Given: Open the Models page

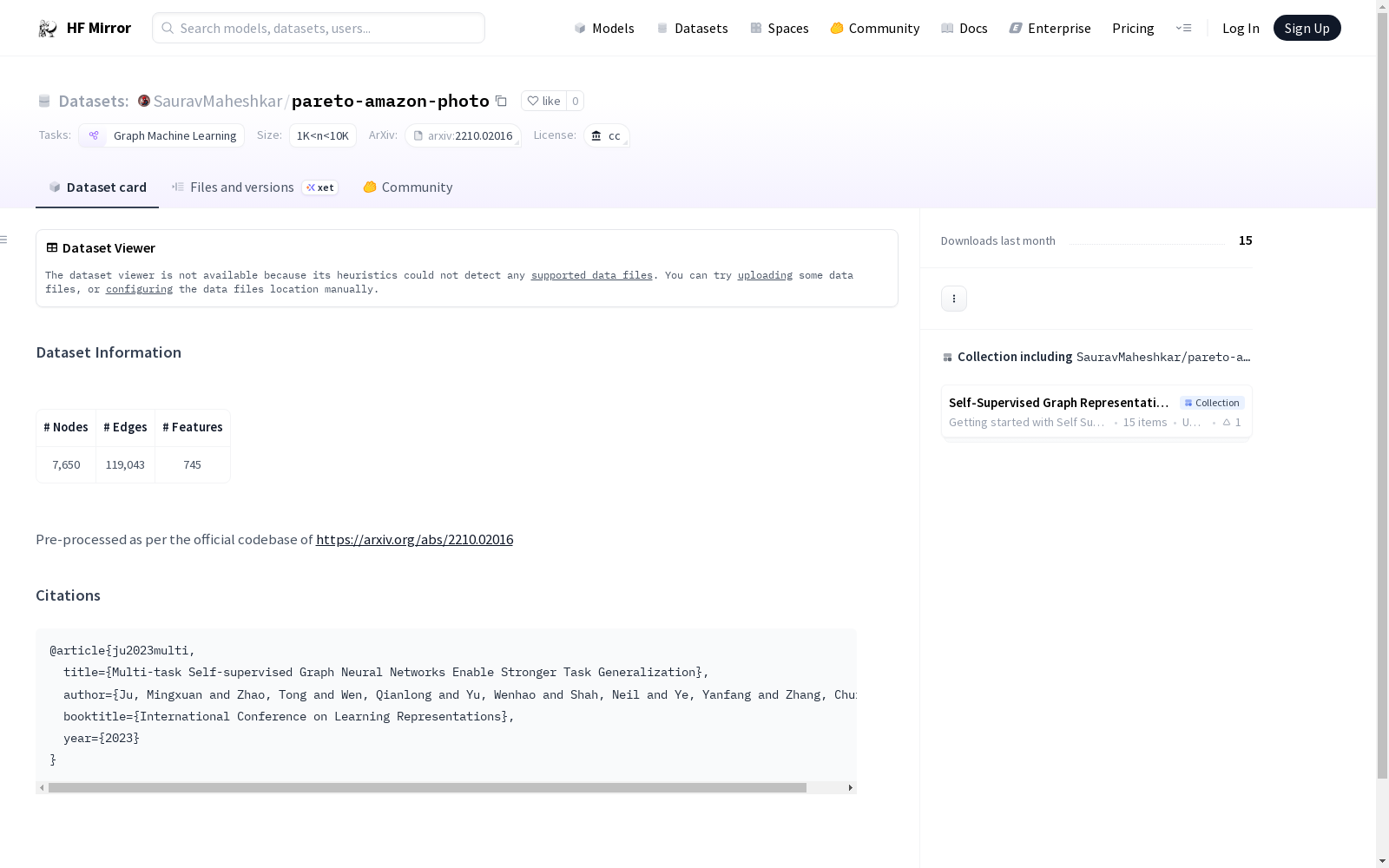Looking at the screenshot, I should point(604,28).
